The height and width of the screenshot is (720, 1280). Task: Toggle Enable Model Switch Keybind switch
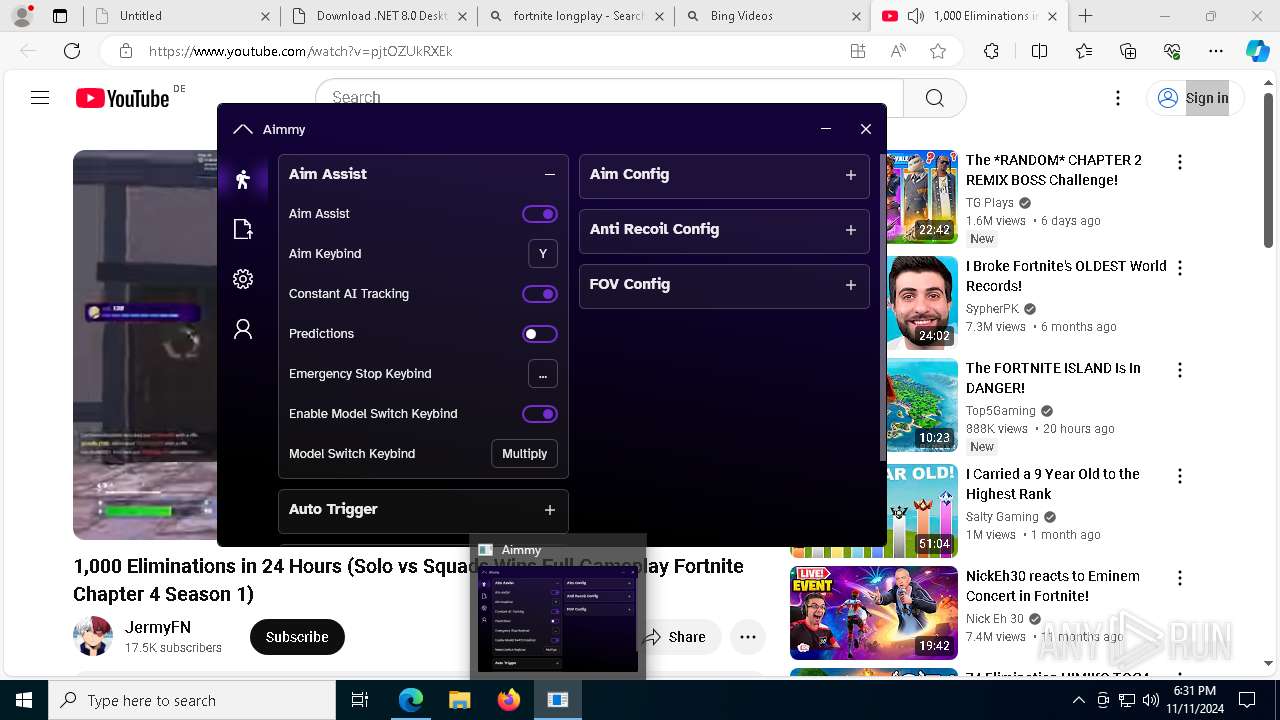[x=540, y=414]
